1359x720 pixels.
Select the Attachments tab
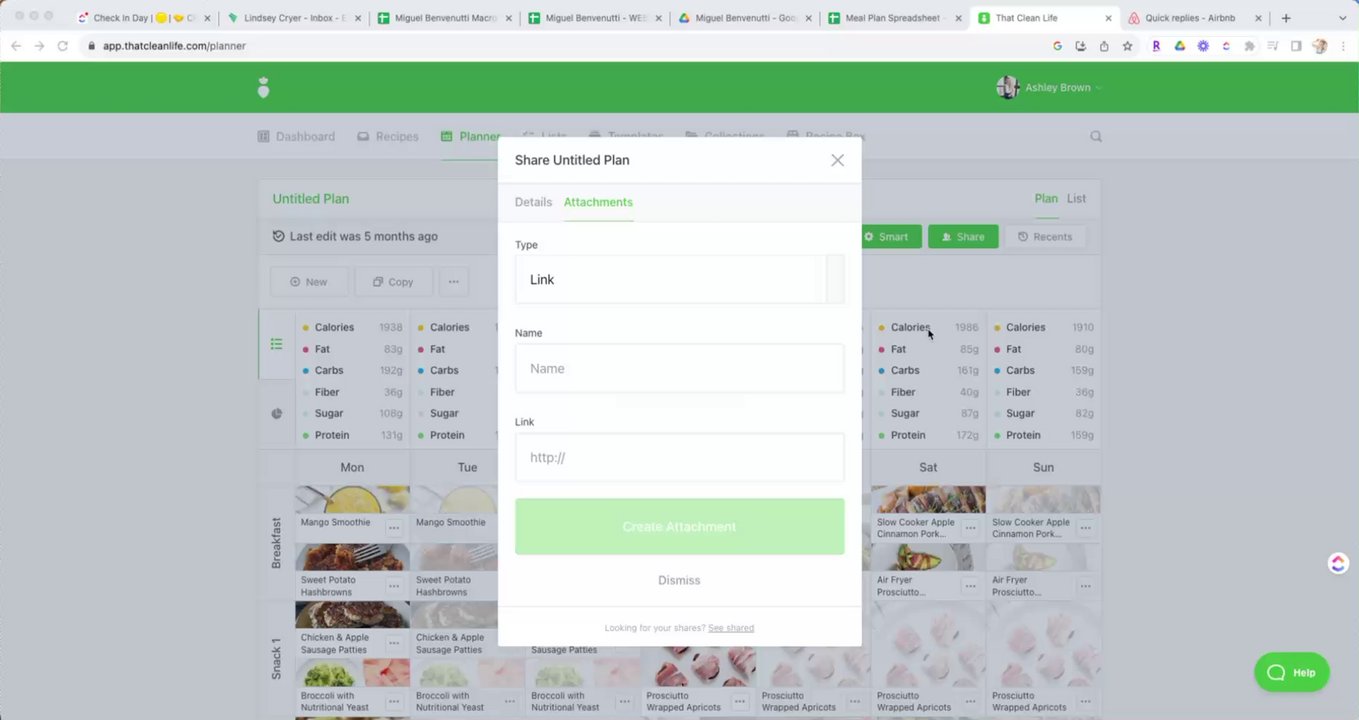click(598, 202)
